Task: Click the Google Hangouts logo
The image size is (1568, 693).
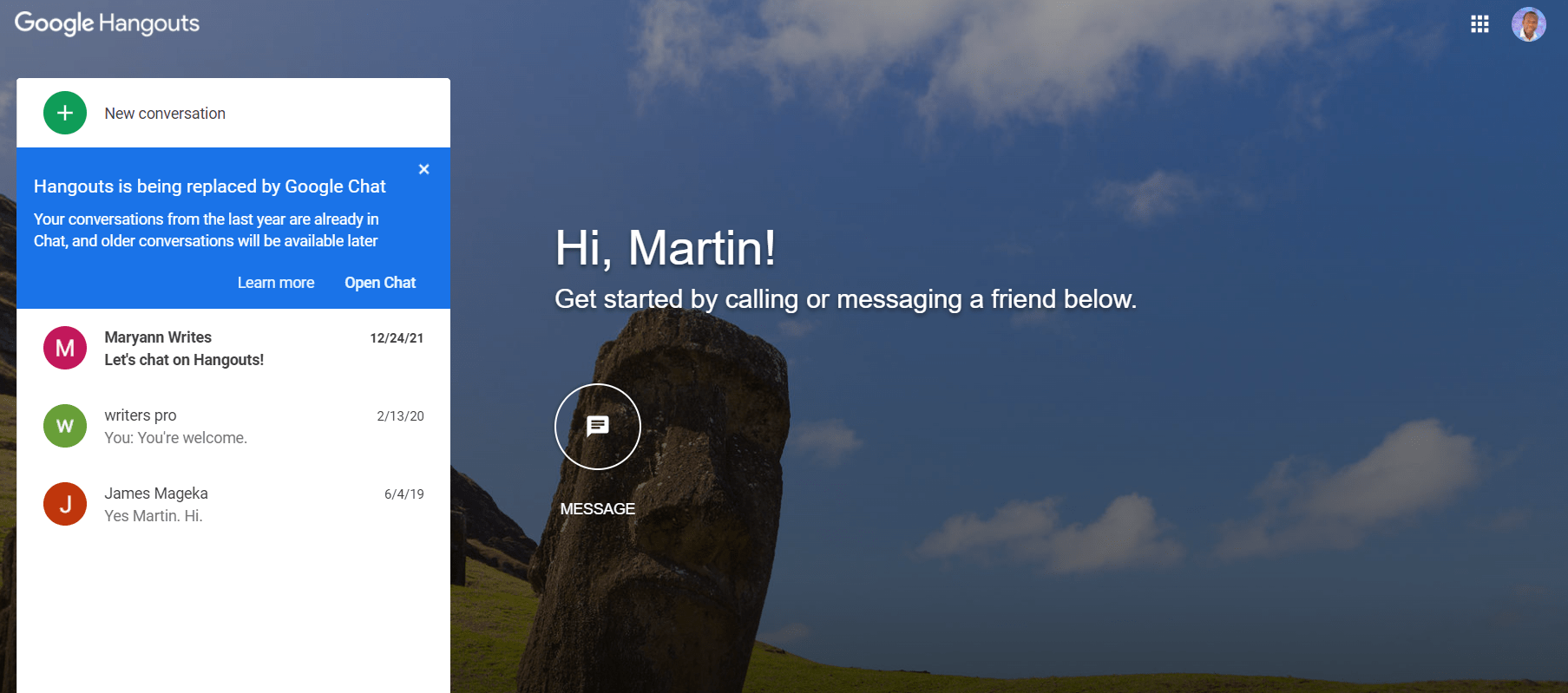Action: (x=107, y=23)
